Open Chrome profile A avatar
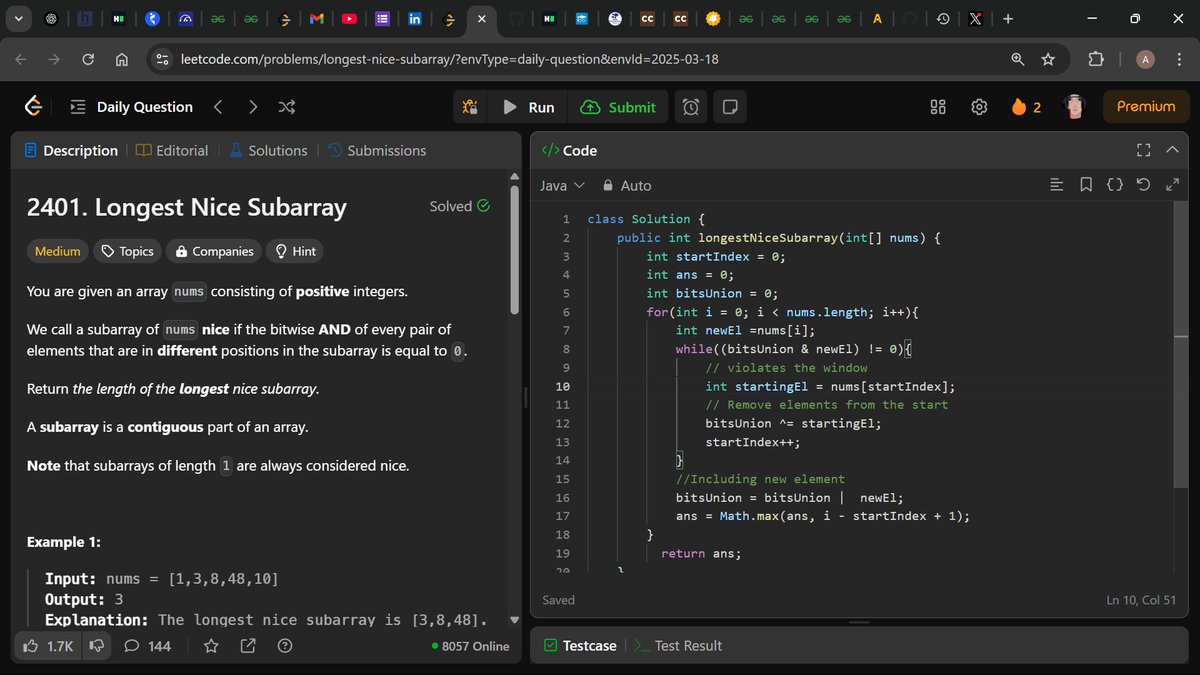The image size is (1200, 675). pyautogui.click(x=1146, y=59)
